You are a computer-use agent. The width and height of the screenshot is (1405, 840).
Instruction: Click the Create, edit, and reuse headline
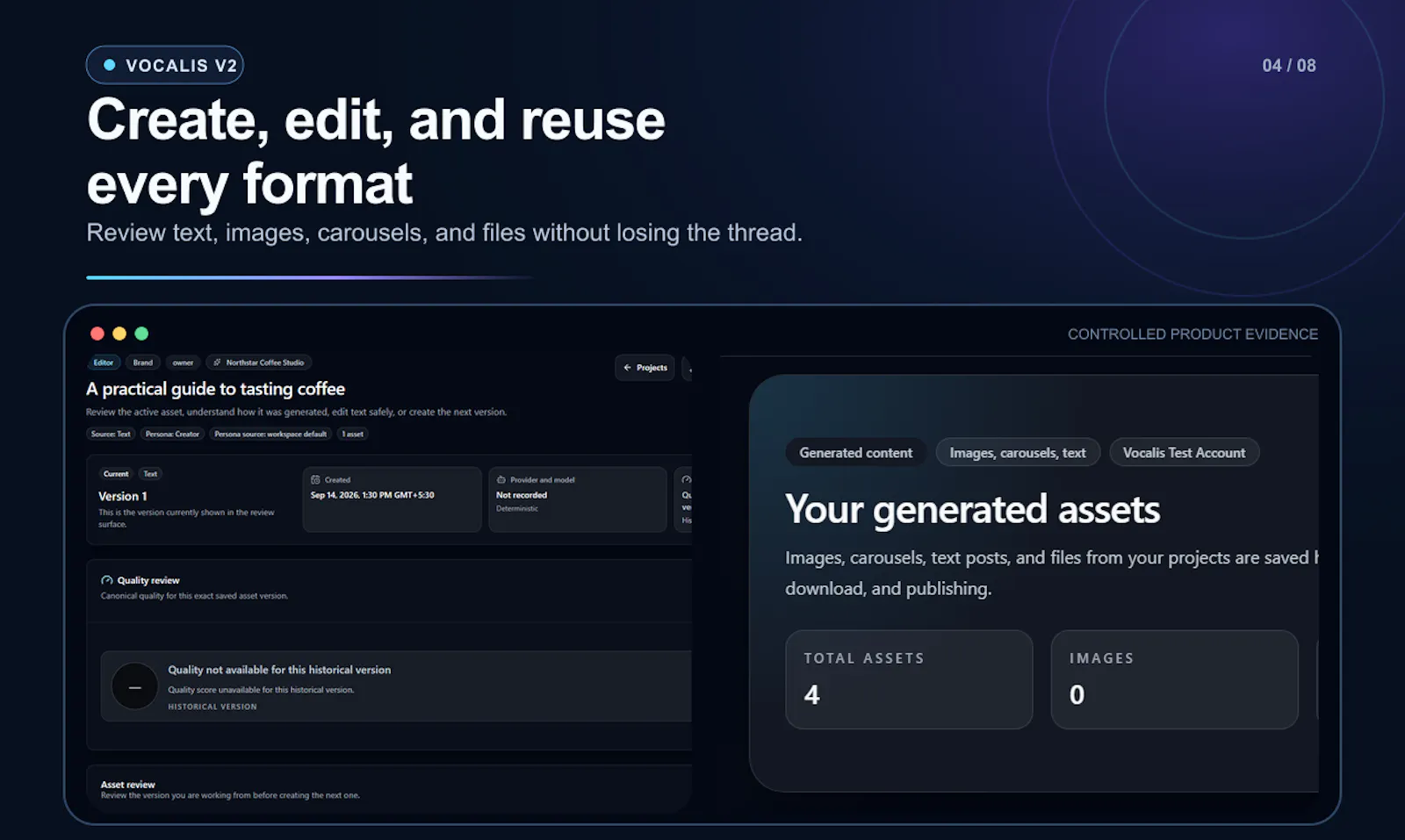[376, 120]
